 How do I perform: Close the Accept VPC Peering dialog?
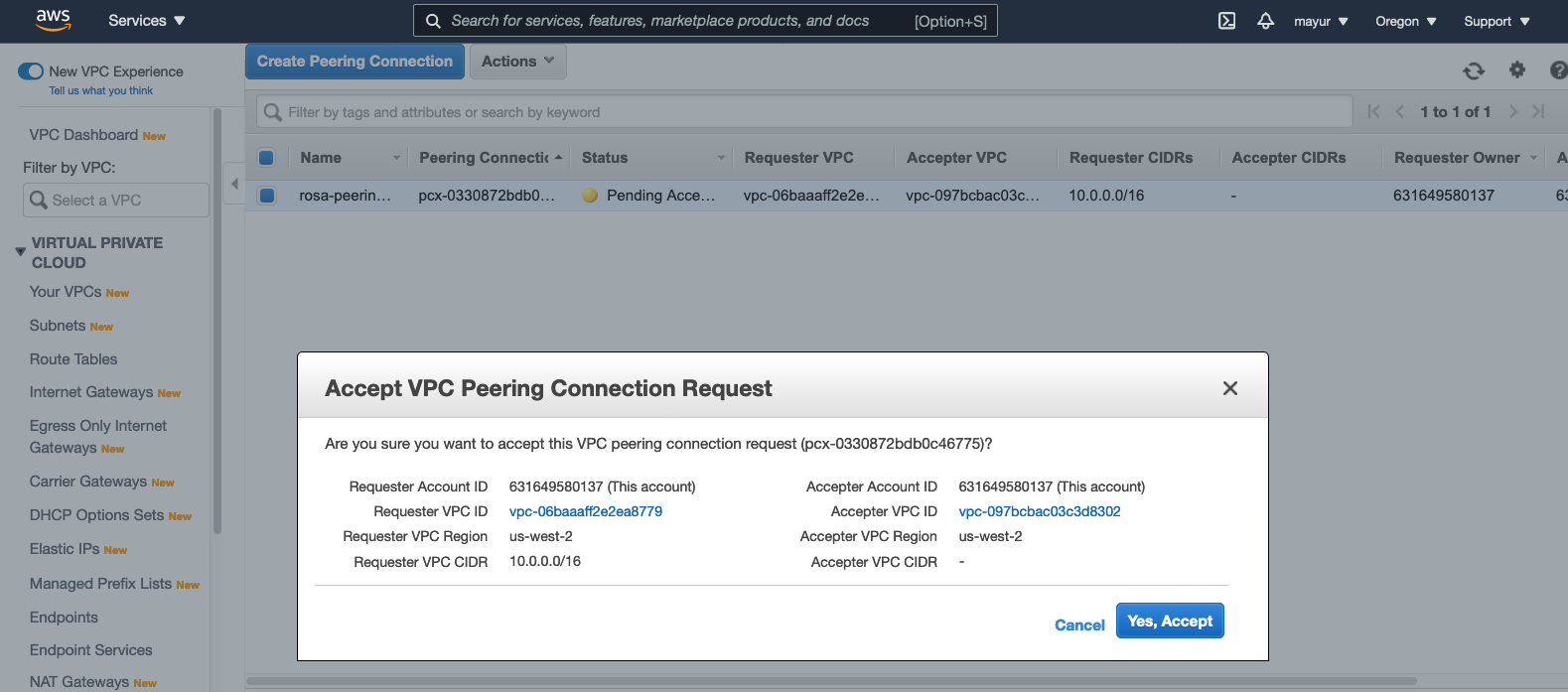point(1229,388)
